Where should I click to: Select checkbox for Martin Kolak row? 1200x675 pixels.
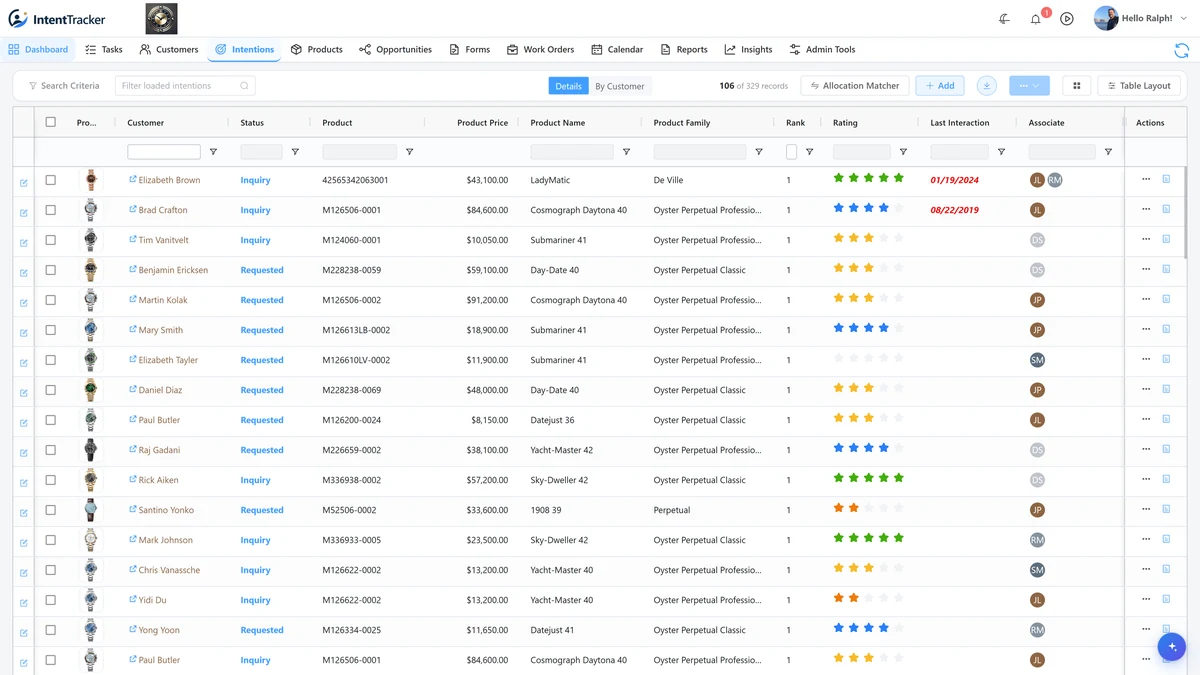[51, 300]
